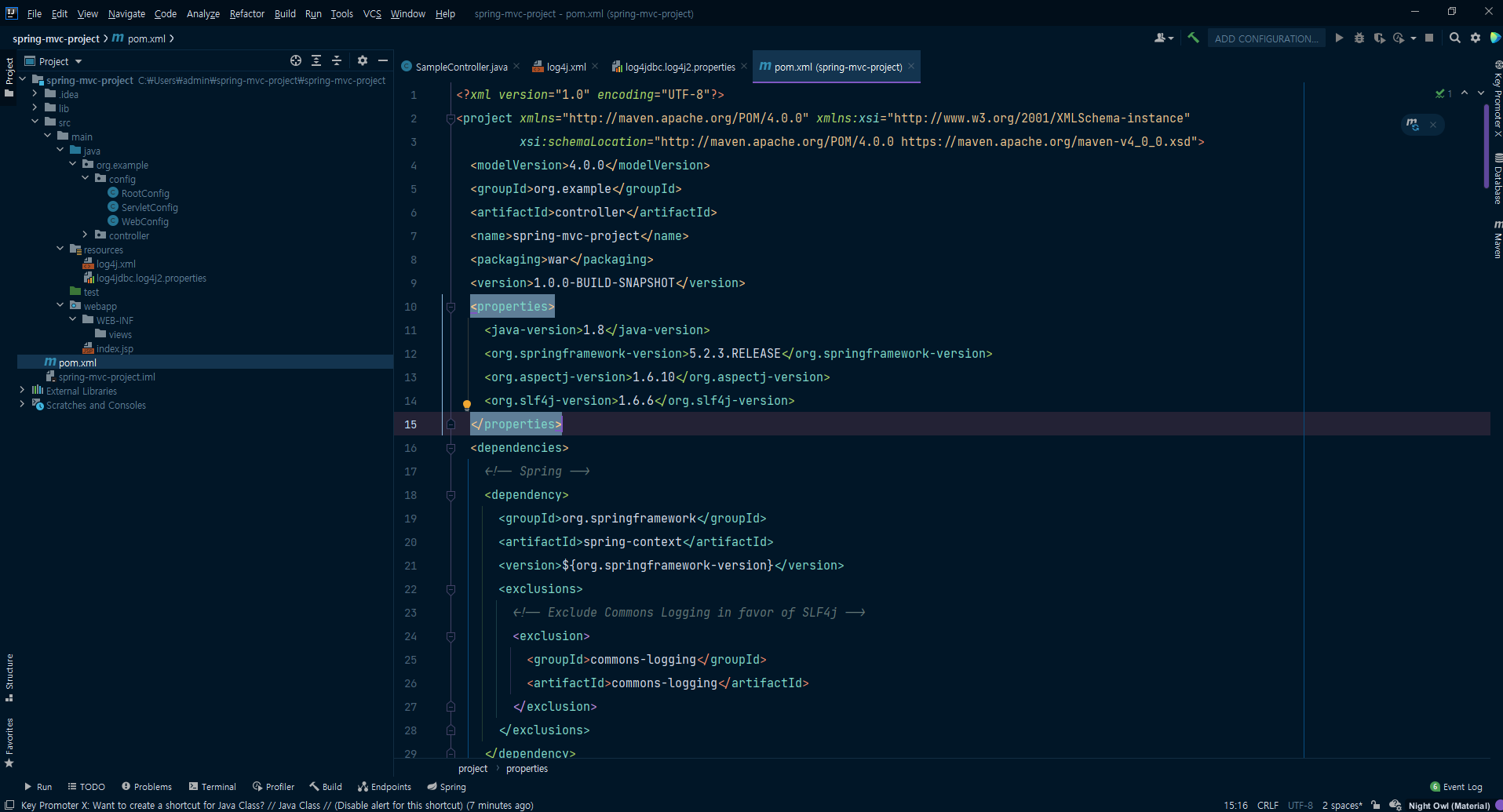Fold the dependencies block on line 16
Image resolution: width=1503 pixels, height=812 pixels.
(451, 448)
